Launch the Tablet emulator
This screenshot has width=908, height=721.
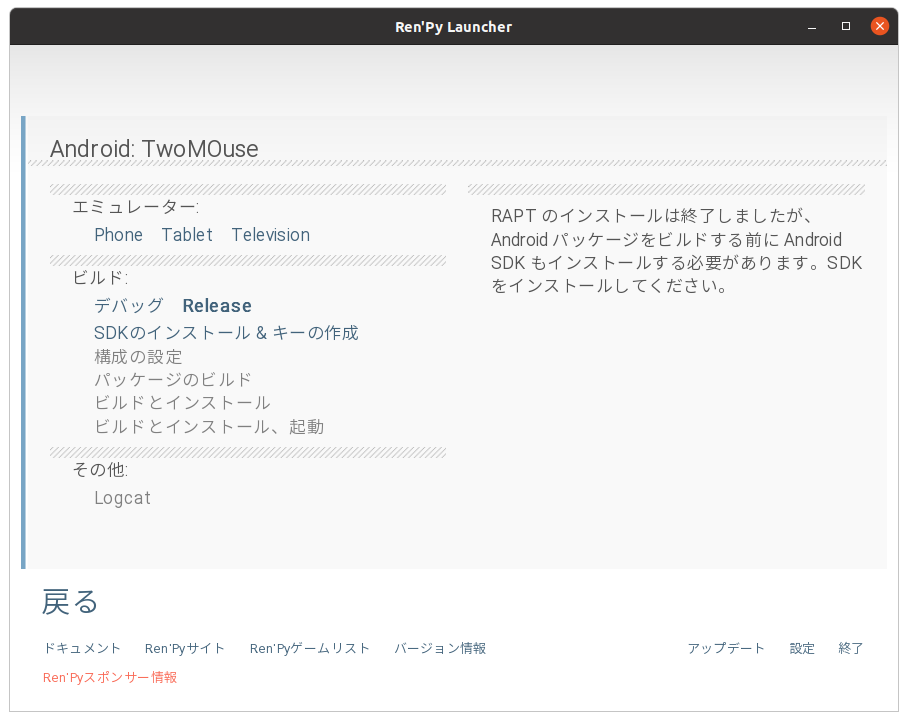186,235
